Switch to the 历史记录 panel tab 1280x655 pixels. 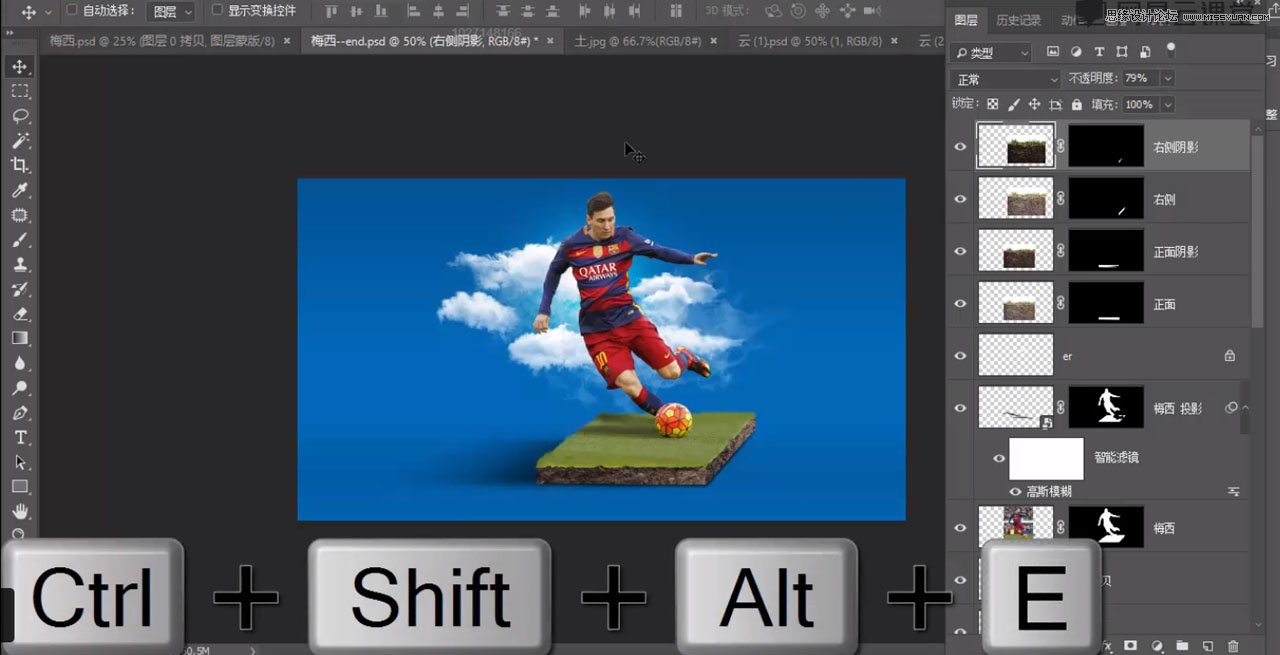[1018, 20]
